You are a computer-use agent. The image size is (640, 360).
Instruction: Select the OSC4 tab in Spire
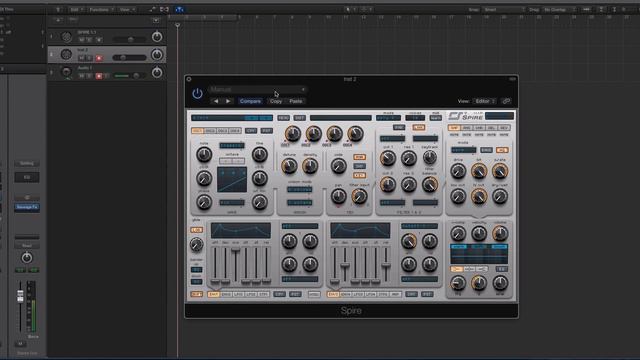235,131
